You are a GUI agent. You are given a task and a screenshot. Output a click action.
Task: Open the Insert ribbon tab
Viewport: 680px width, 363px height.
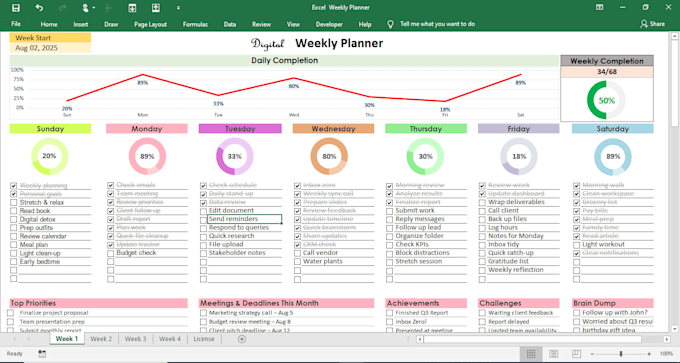pyautogui.click(x=81, y=24)
